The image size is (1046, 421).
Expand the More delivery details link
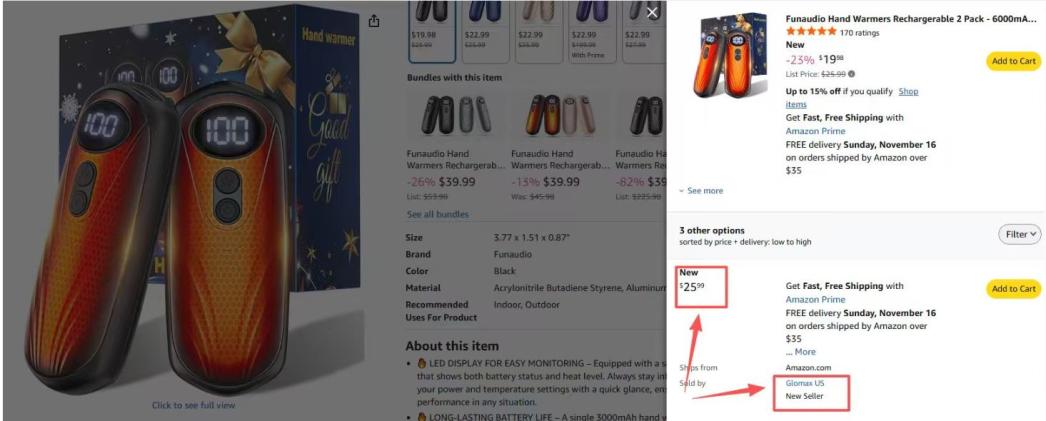point(801,352)
